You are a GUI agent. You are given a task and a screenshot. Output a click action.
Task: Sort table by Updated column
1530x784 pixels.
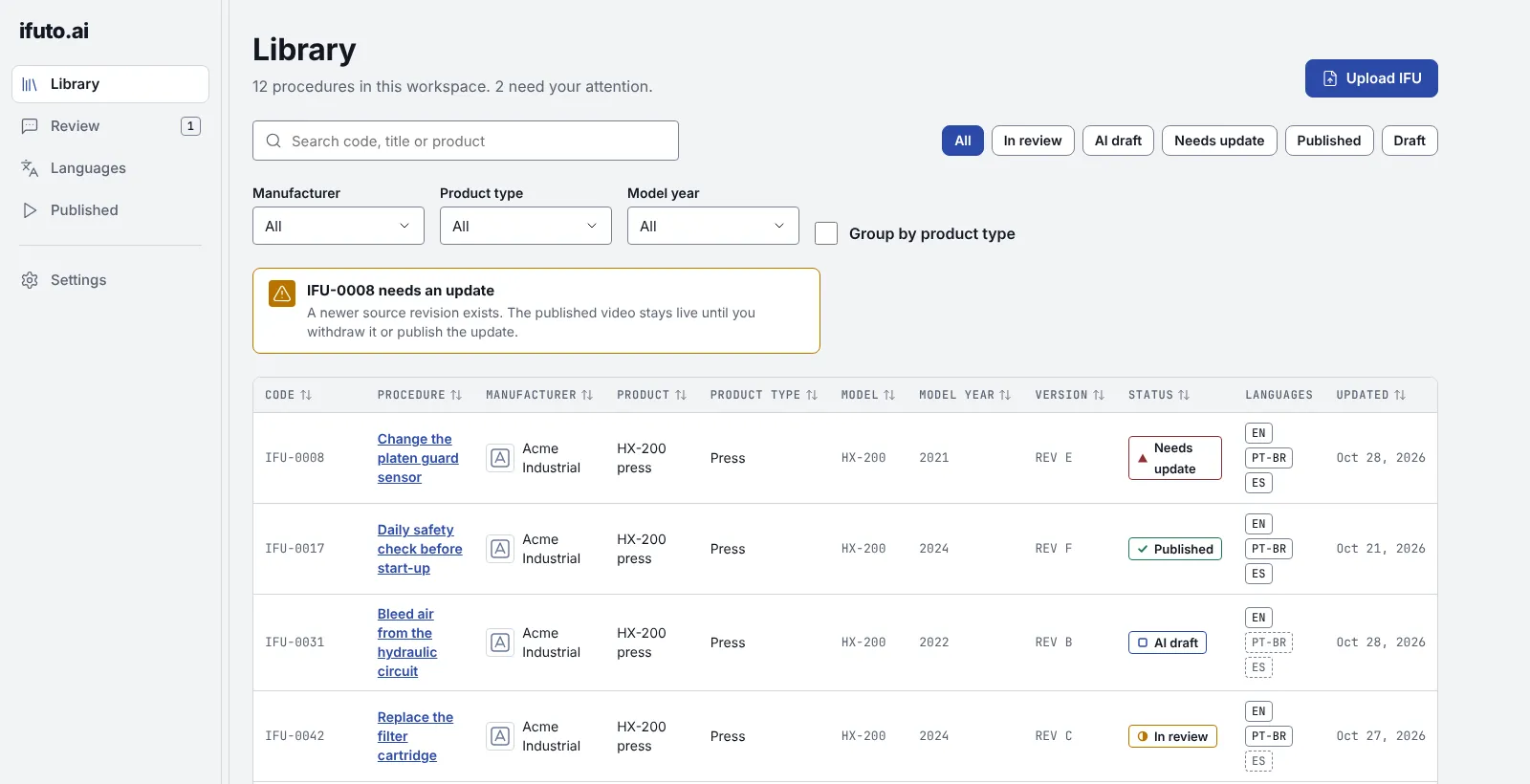coord(1371,395)
